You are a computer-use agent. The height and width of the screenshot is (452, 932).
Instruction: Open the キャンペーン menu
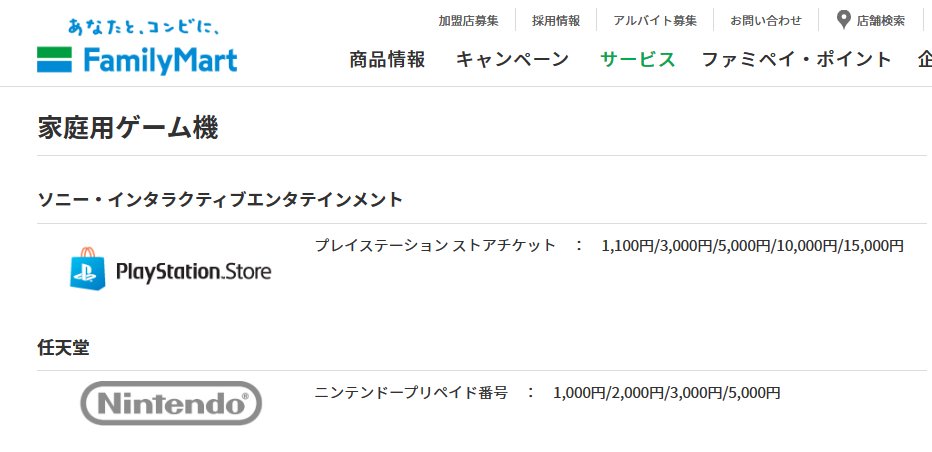[512, 59]
